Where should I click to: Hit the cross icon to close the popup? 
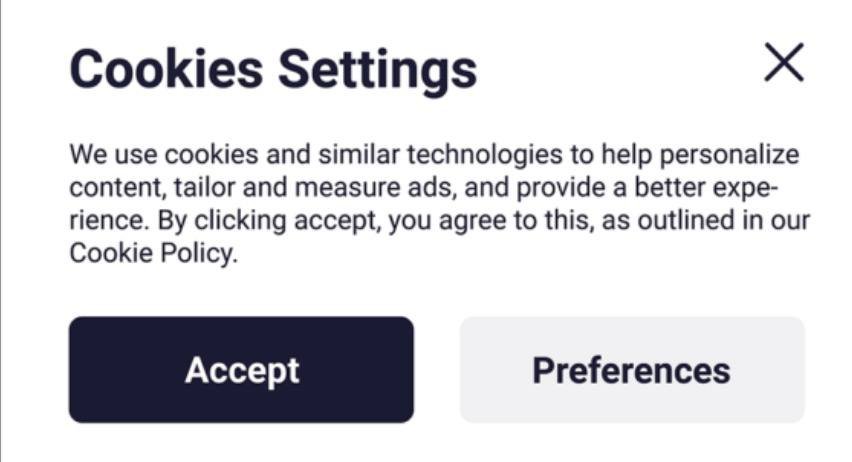click(783, 64)
